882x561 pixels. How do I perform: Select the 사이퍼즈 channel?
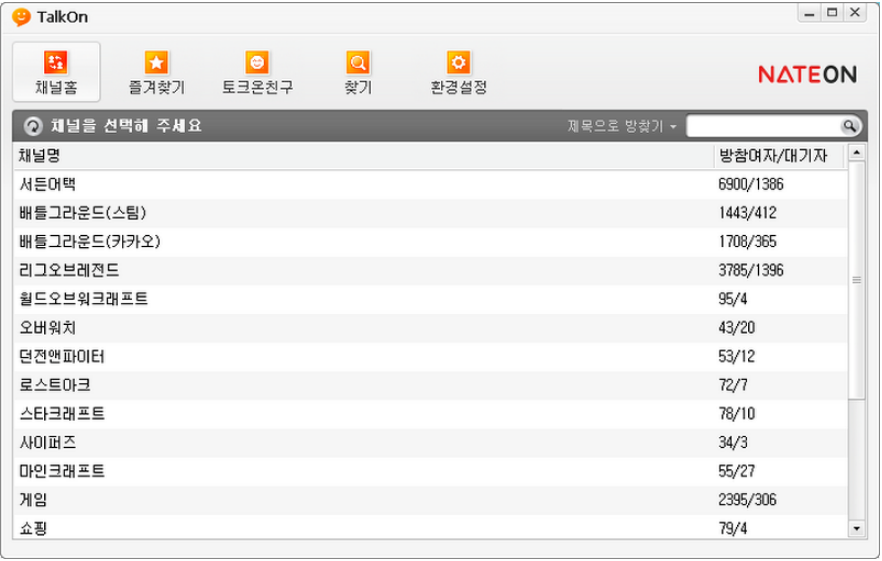click(430, 443)
